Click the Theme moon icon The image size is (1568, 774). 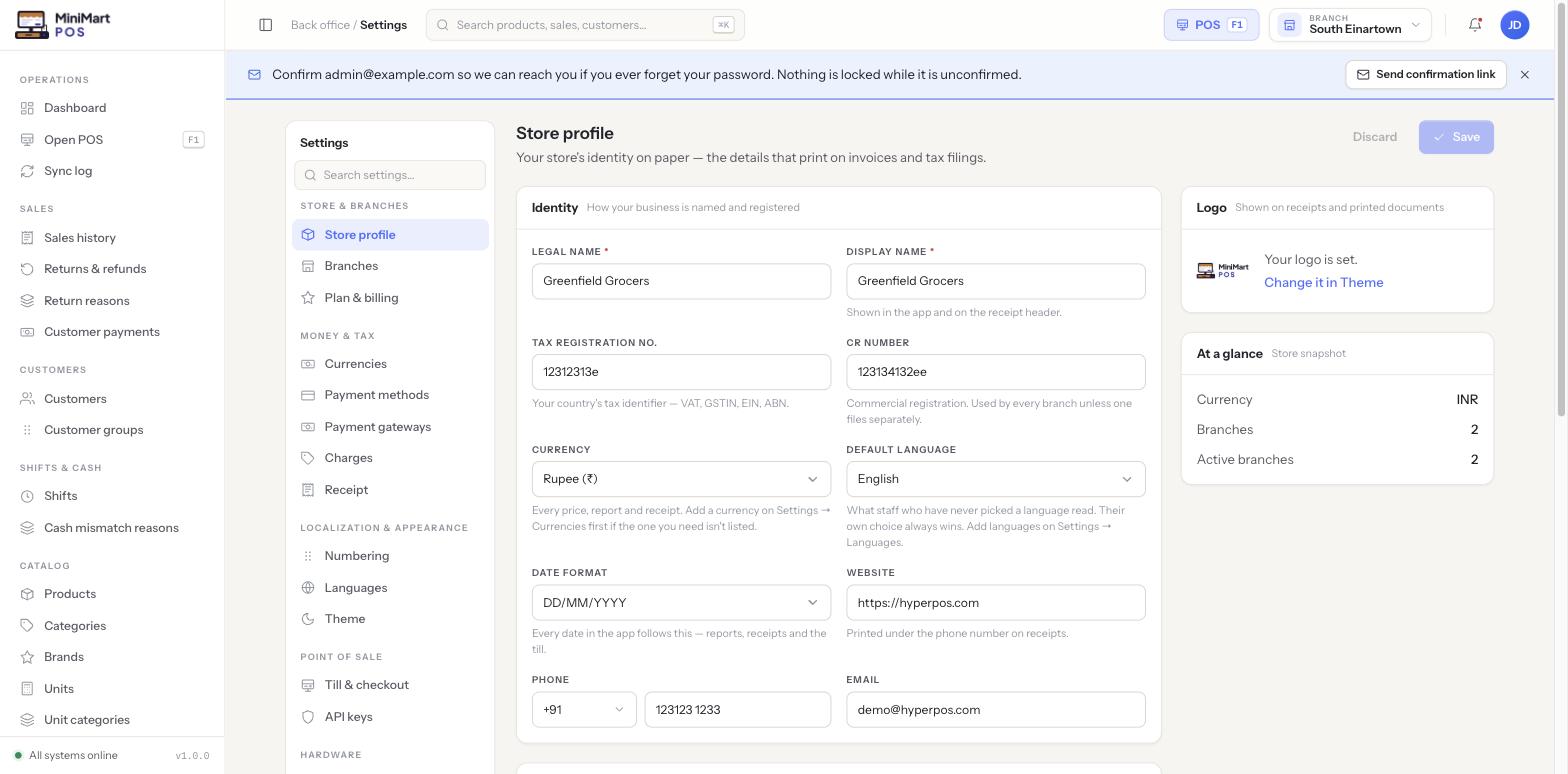pyautogui.click(x=308, y=619)
